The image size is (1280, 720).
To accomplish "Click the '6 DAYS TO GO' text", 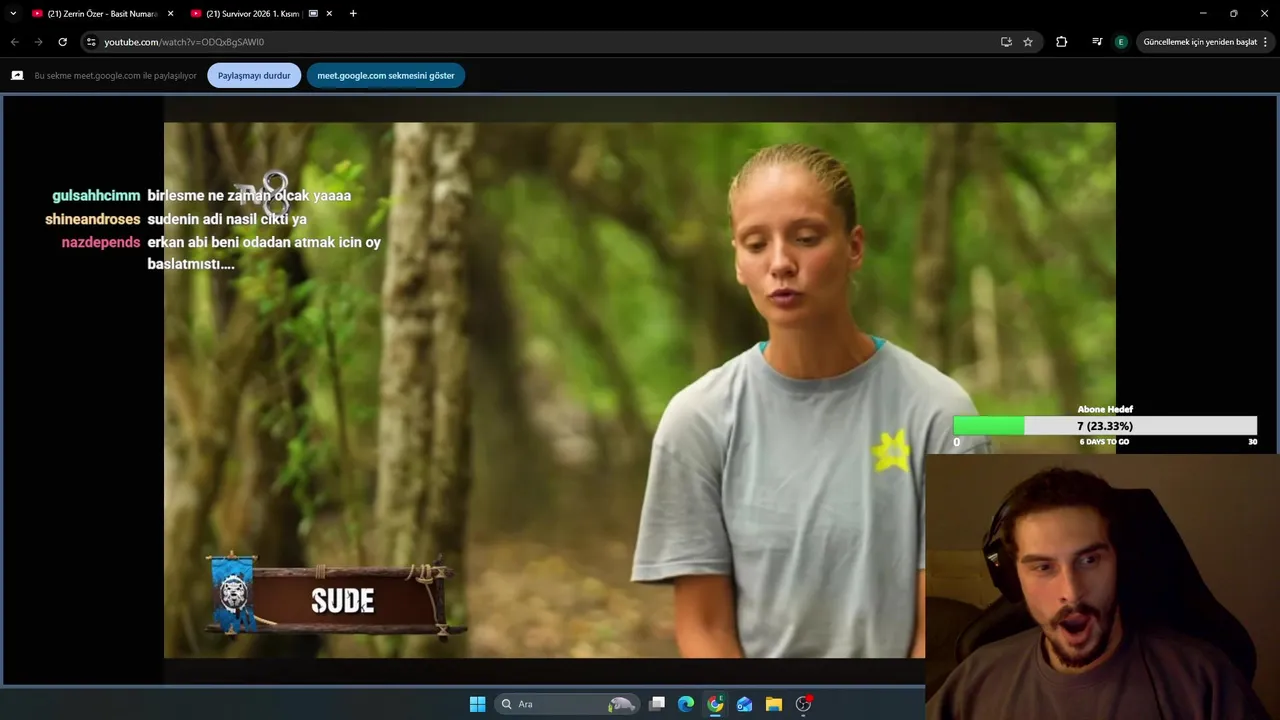I will tap(1104, 442).
